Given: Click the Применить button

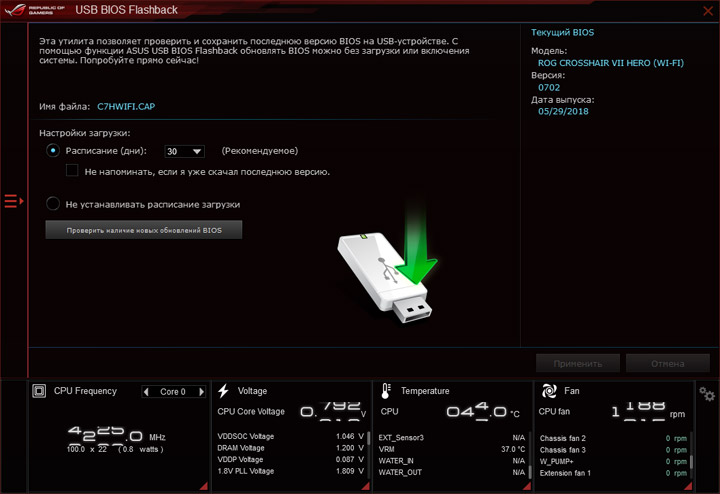Looking at the screenshot, I should [x=578, y=364].
